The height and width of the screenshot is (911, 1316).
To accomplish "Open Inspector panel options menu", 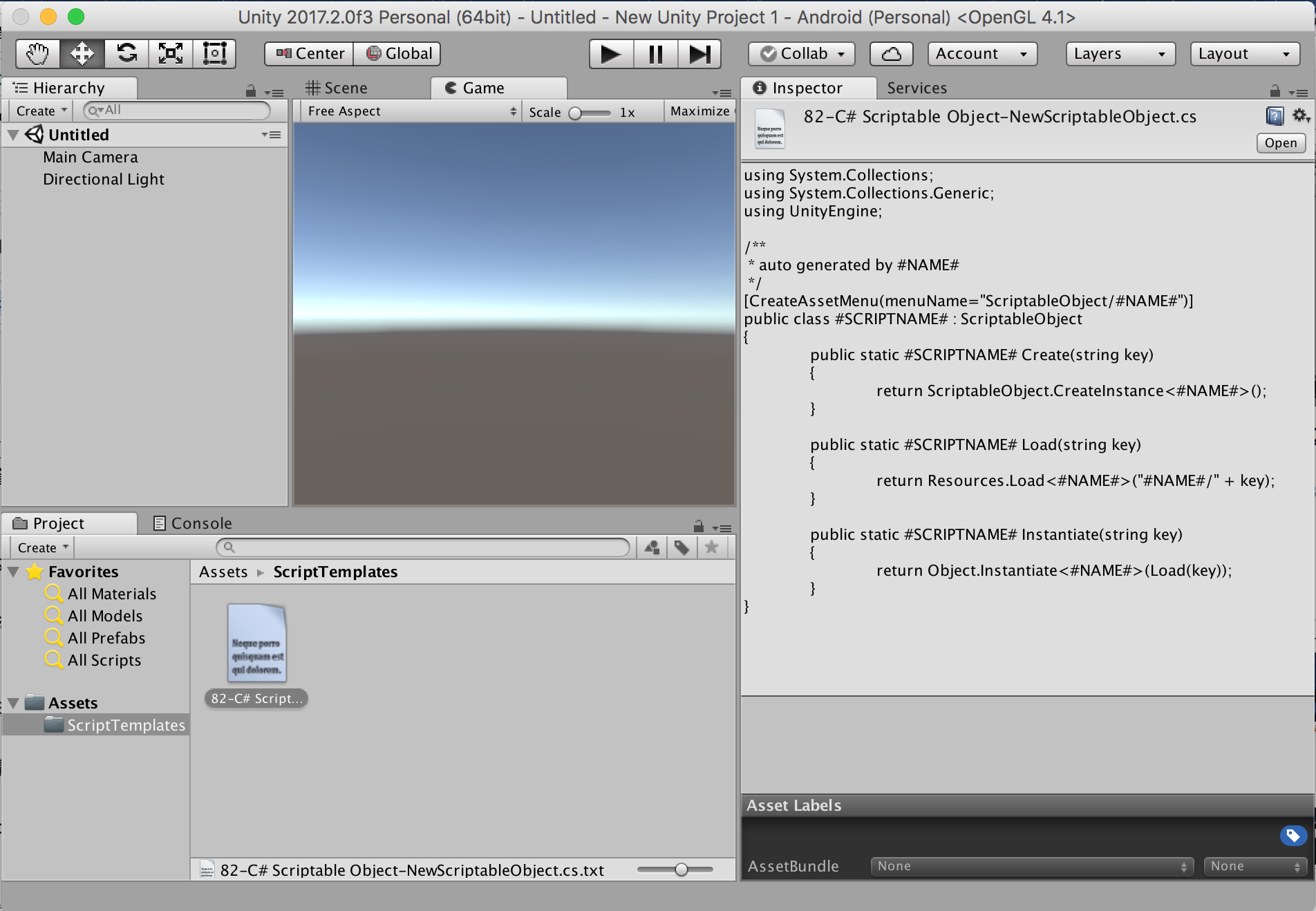I will tap(1298, 92).
